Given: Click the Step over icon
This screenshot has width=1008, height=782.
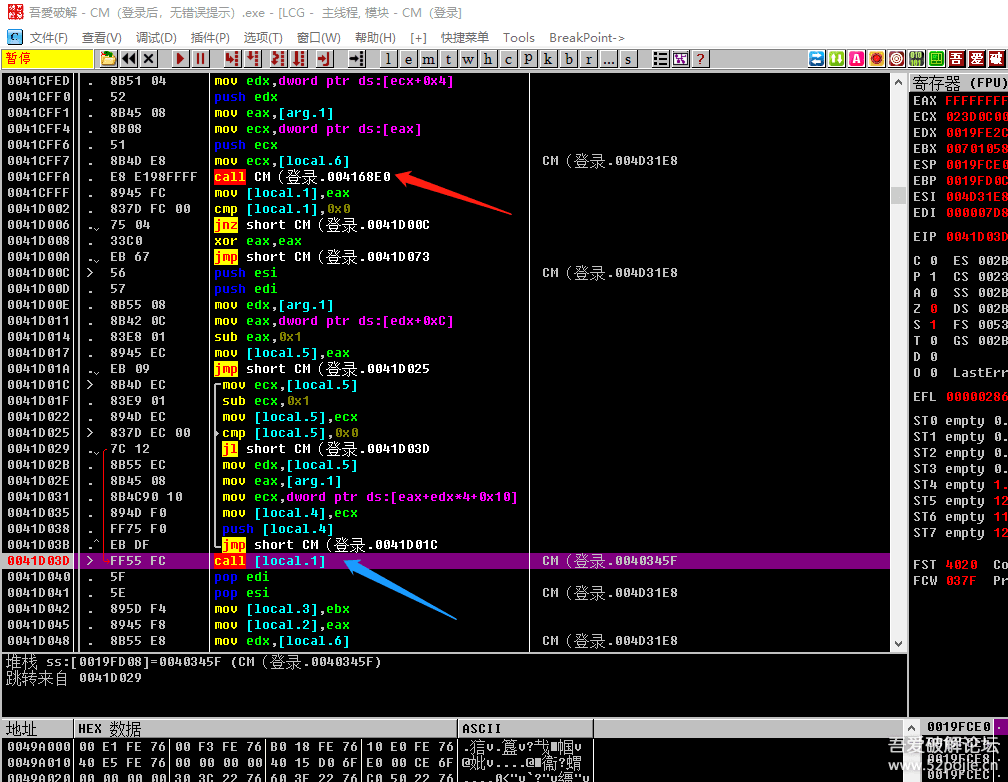Looking at the screenshot, I should point(252,59).
